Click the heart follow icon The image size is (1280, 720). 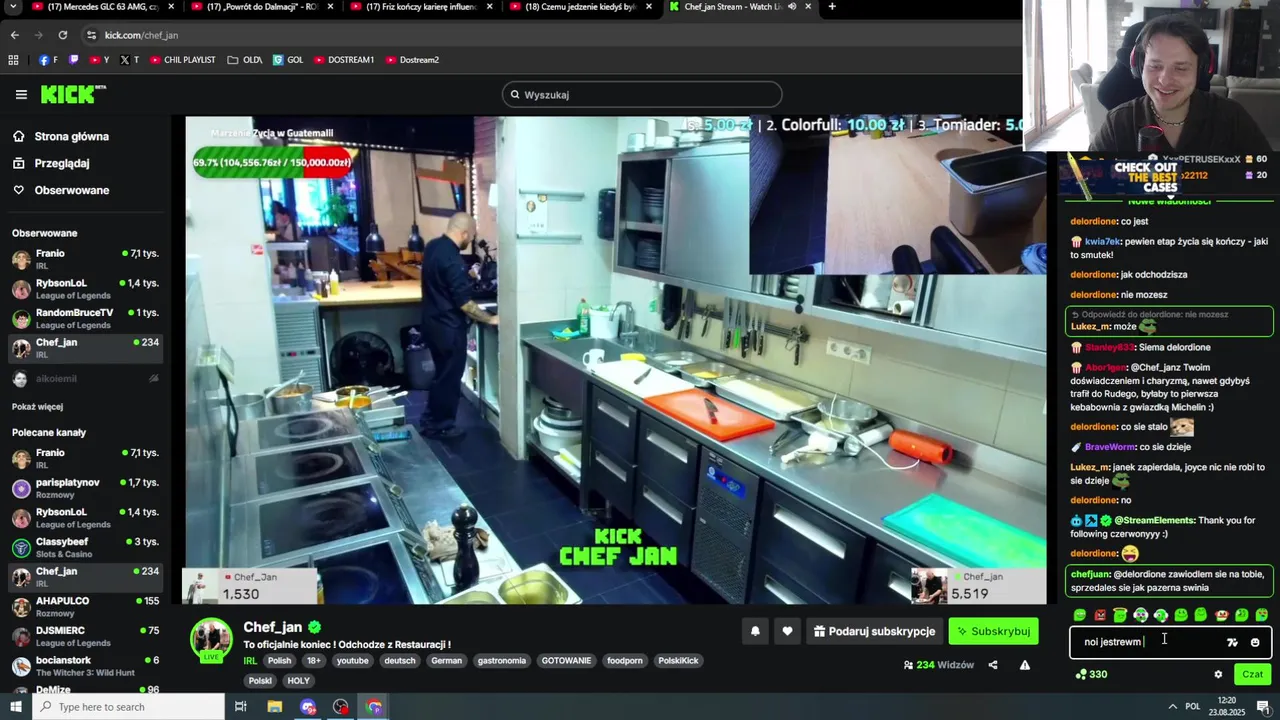(x=787, y=631)
